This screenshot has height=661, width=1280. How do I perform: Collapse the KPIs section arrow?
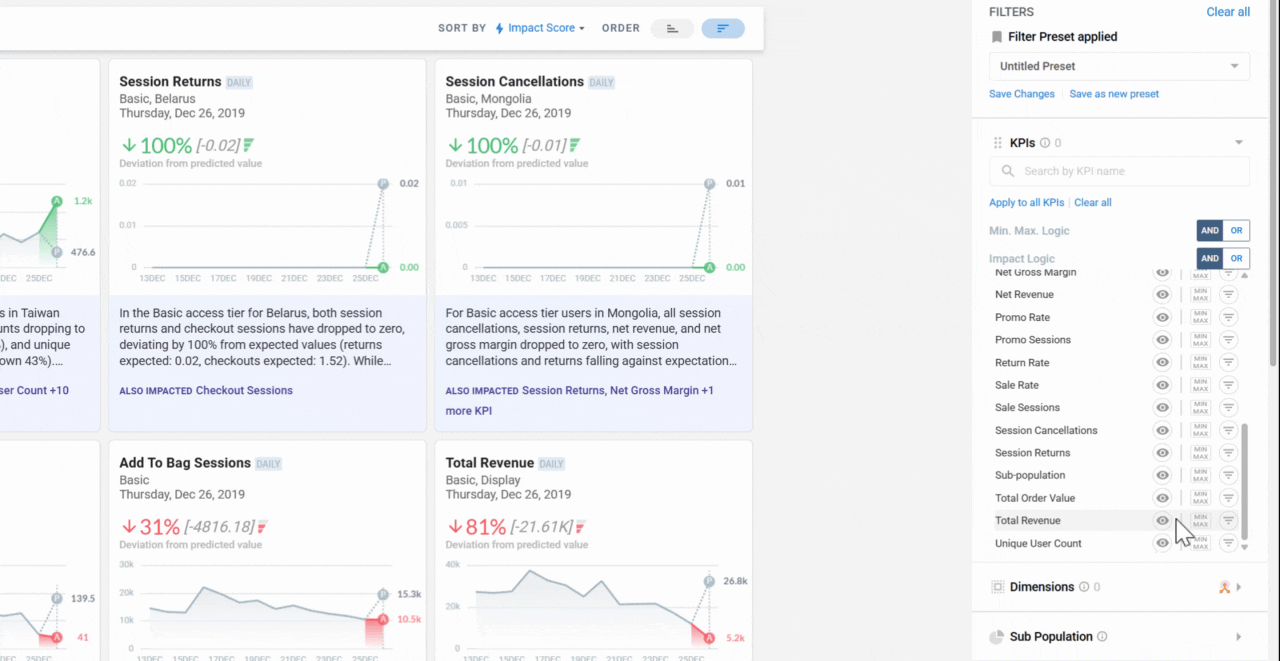click(x=1239, y=143)
